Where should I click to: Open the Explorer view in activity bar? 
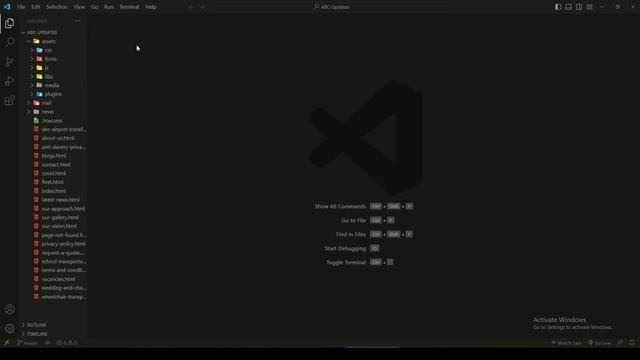[9, 23]
